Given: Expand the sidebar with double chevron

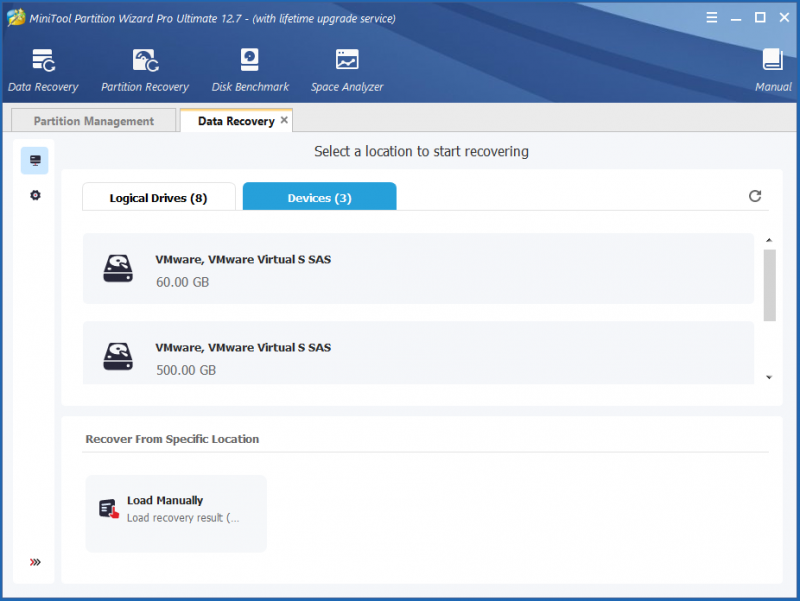Looking at the screenshot, I should 35,562.
